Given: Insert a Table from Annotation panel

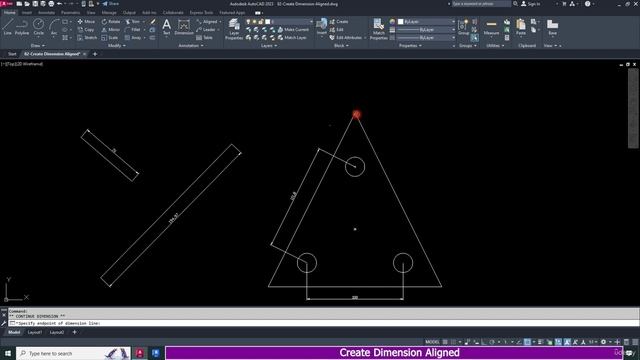Looking at the screenshot, I should click(x=204, y=38).
